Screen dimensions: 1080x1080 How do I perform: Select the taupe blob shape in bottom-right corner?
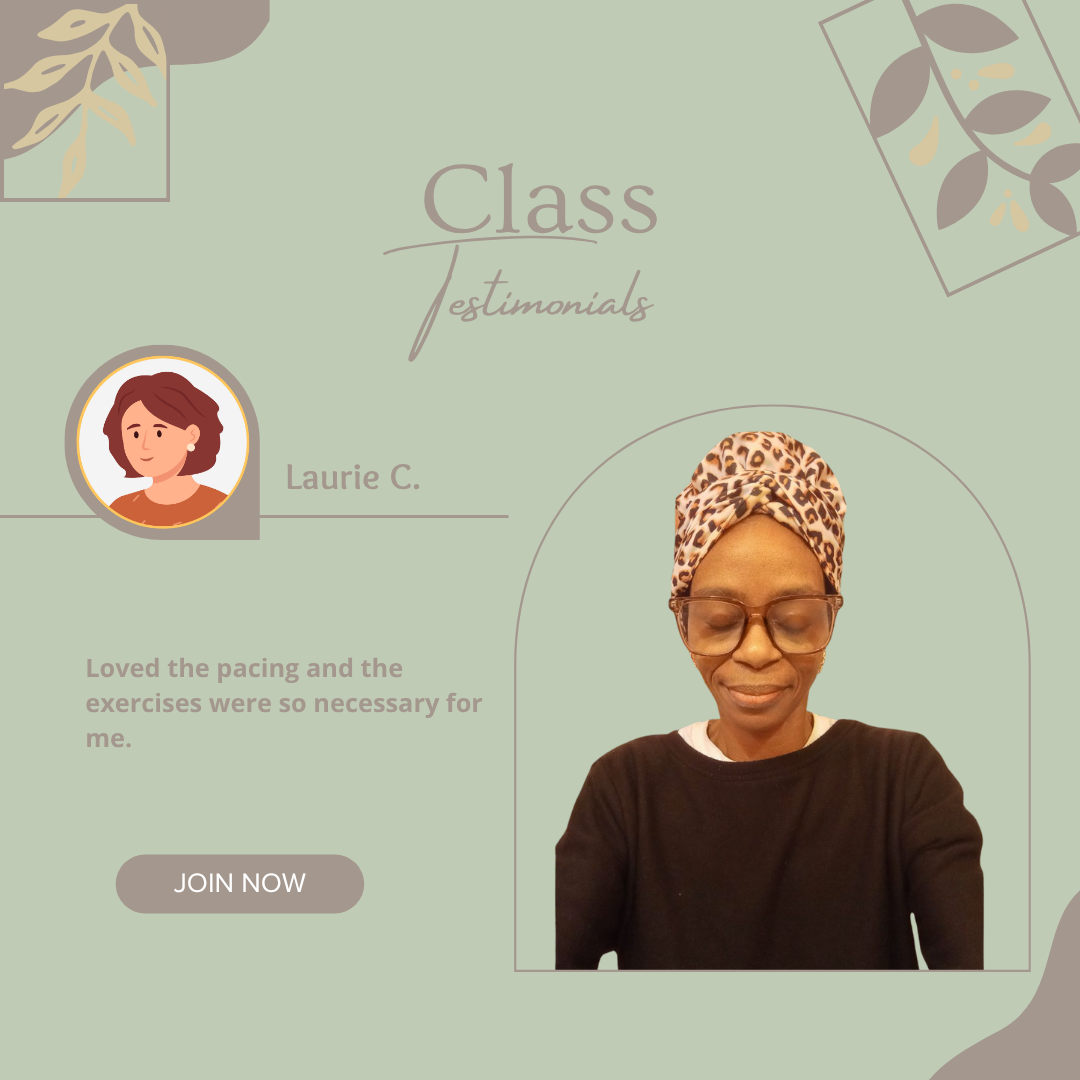tap(1019, 1006)
